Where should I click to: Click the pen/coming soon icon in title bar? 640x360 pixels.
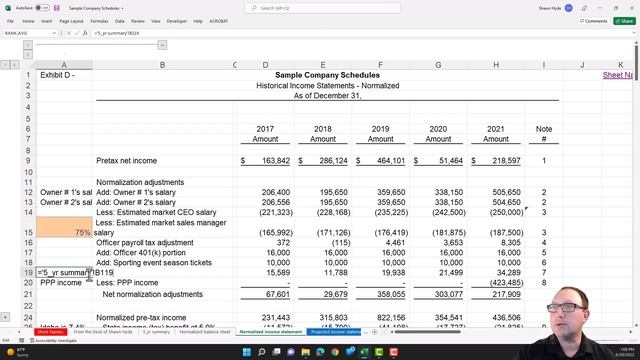click(584, 8)
